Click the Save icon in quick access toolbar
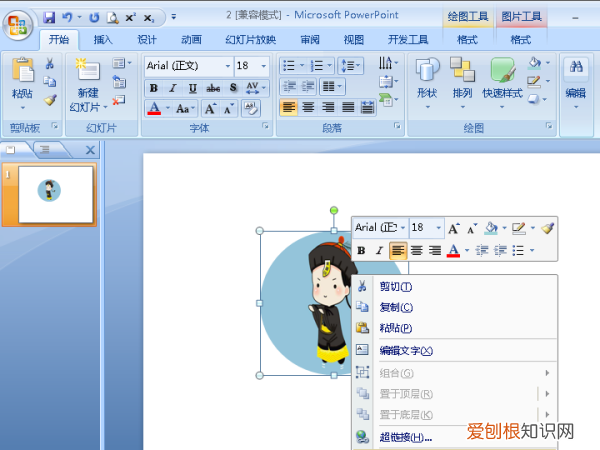Screen dimensions: 600x450 (x=49, y=18)
